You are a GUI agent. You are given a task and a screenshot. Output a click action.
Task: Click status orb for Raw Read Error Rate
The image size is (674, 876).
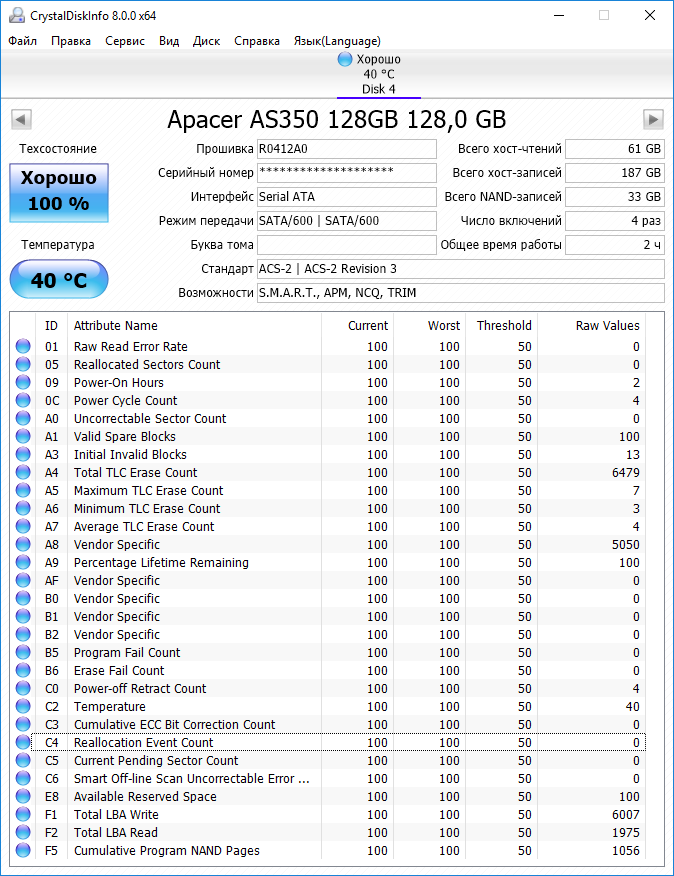click(23, 346)
